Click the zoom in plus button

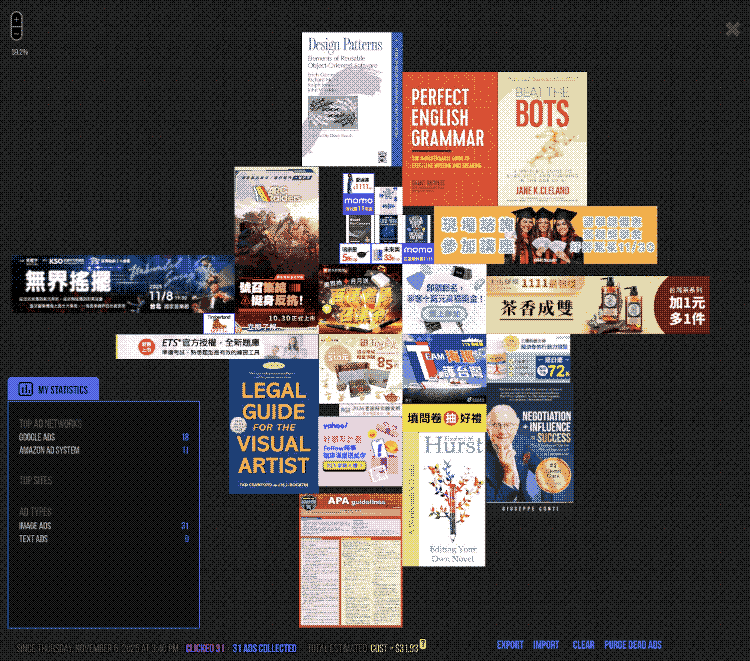coord(16,19)
